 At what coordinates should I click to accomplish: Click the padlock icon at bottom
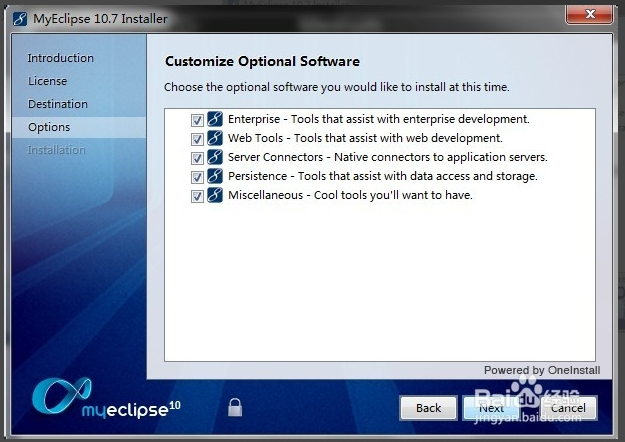point(235,407)
